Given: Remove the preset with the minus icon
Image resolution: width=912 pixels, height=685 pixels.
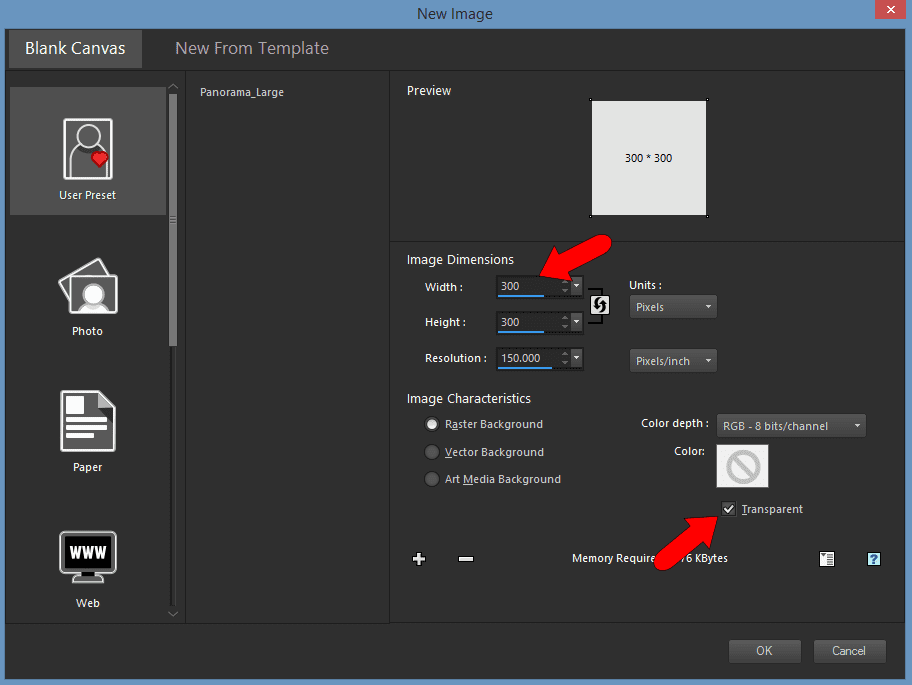Looking at the screenshot, I should pos(465,558).
